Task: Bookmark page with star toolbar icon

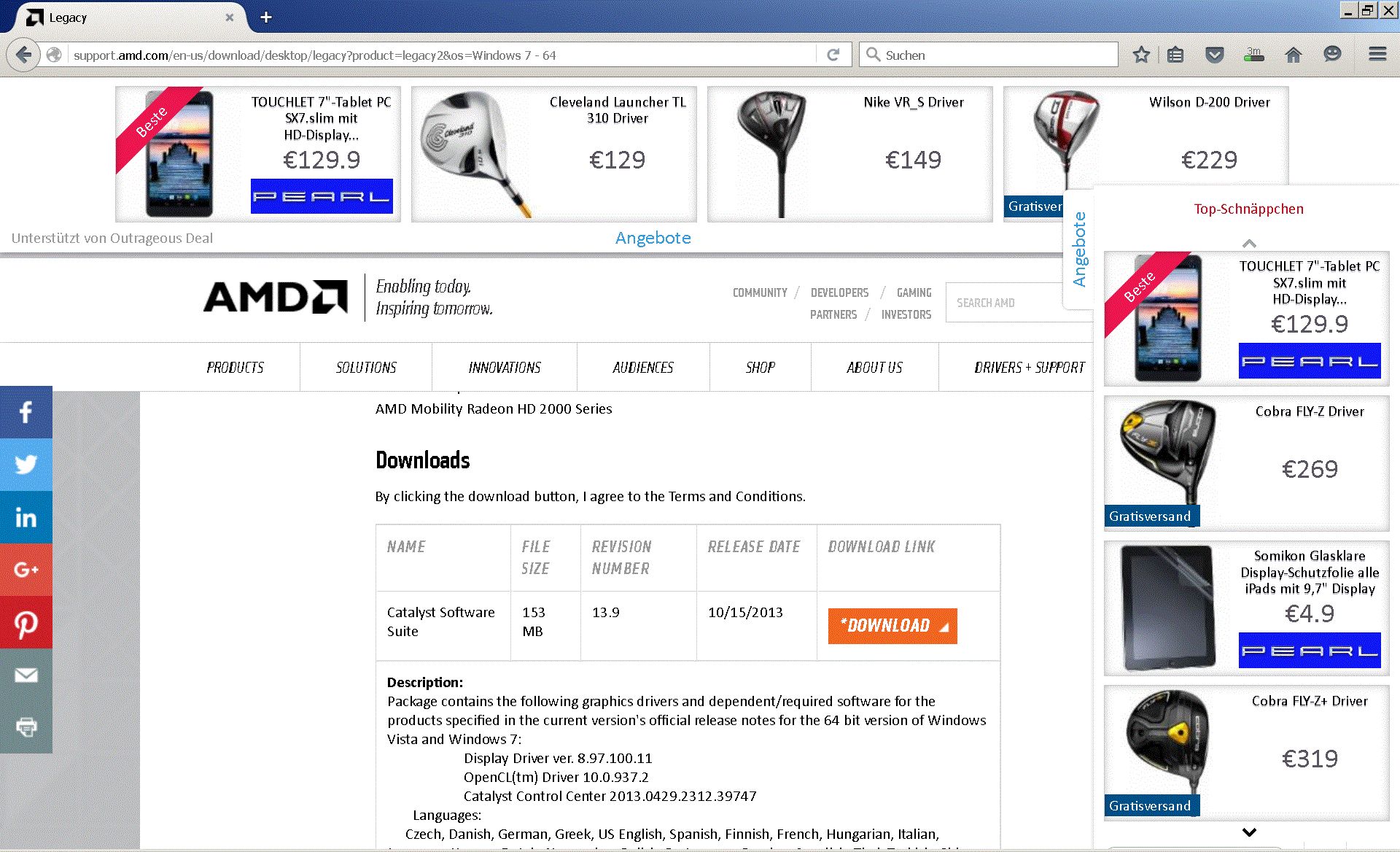Action: click(x=1141, y=55)
